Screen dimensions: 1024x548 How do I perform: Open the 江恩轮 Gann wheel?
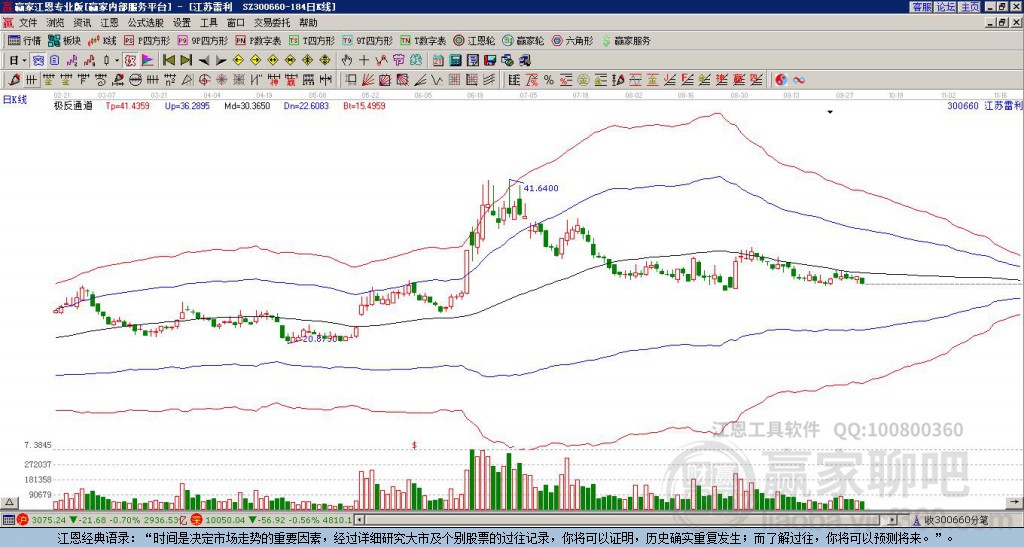(474, 40)
